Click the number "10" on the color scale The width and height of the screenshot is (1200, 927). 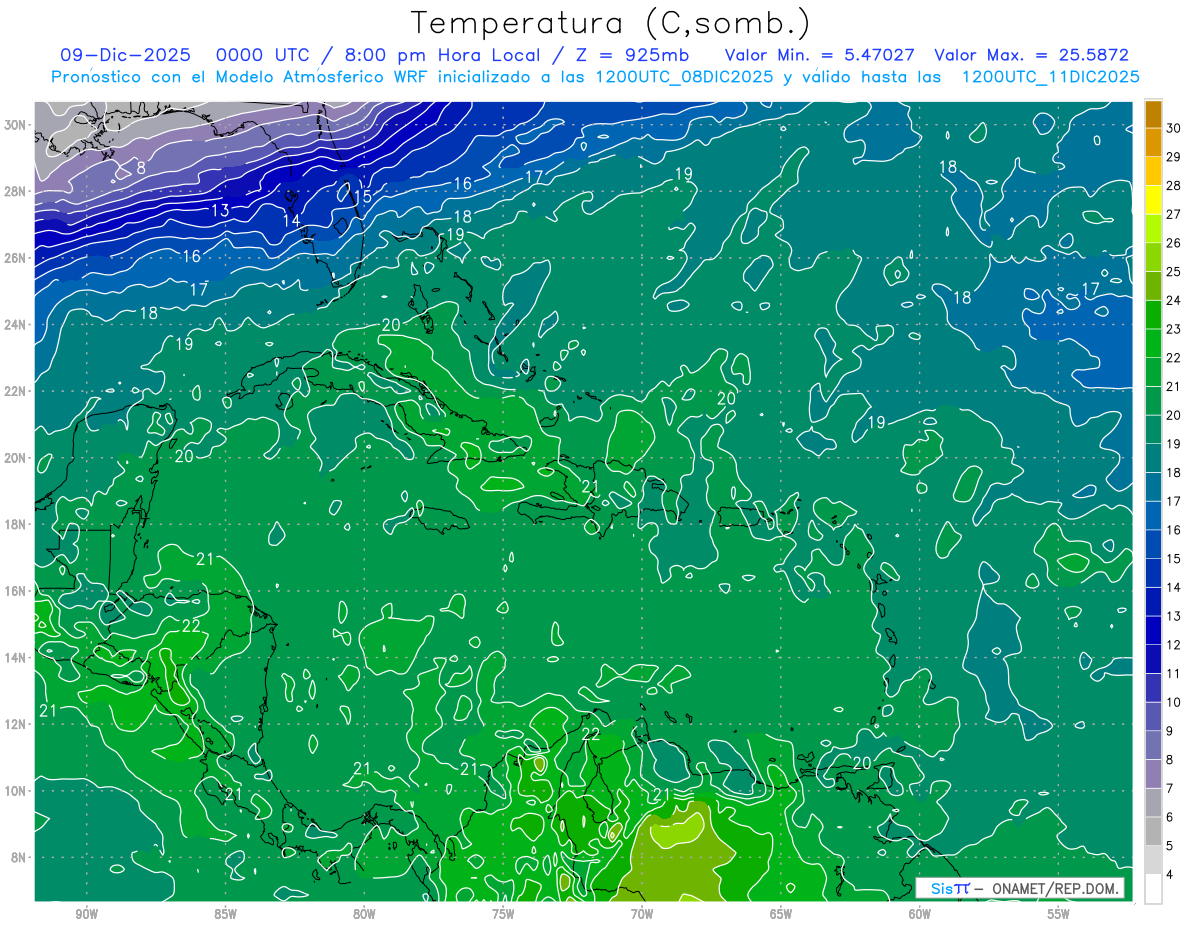[x=1174, y=703]
